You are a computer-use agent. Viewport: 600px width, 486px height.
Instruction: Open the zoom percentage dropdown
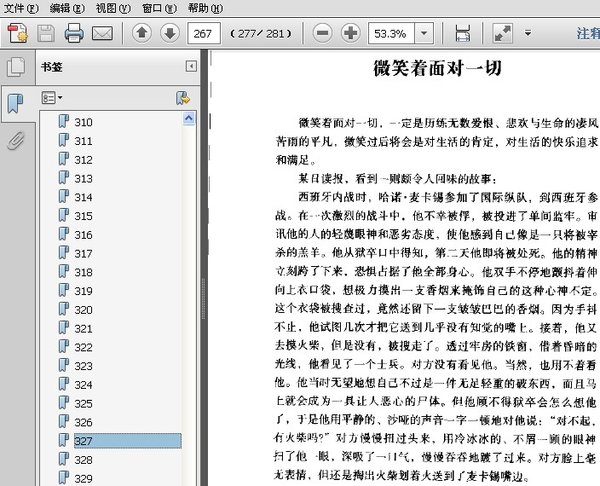[425, 33]
